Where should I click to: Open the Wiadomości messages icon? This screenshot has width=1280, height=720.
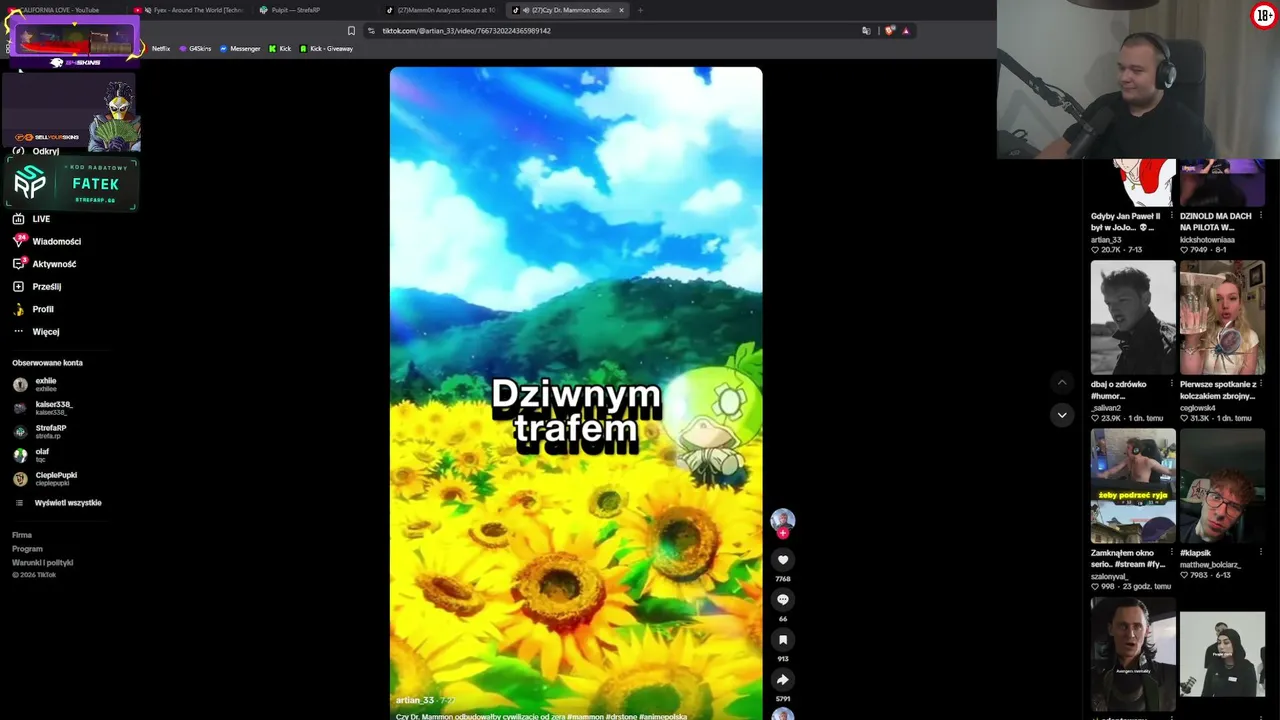[x=18, y=241]
